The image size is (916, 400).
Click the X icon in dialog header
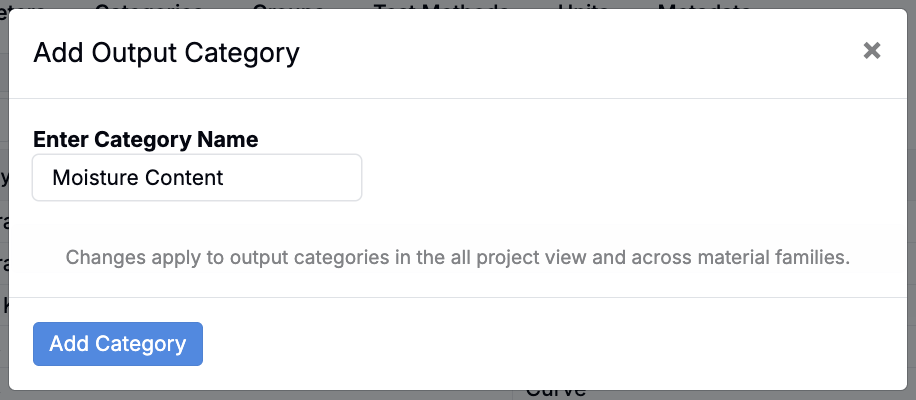(872, 51)
